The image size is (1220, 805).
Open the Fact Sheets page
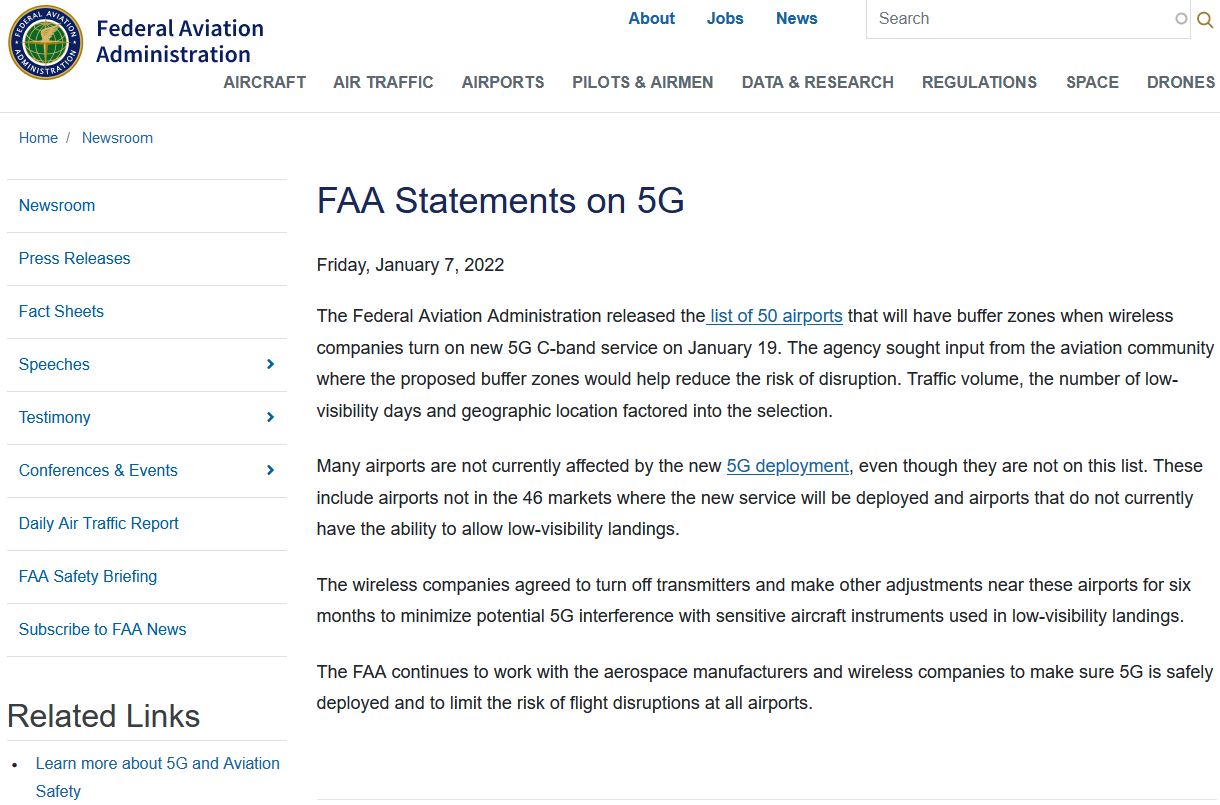click(x=61, y=311)
